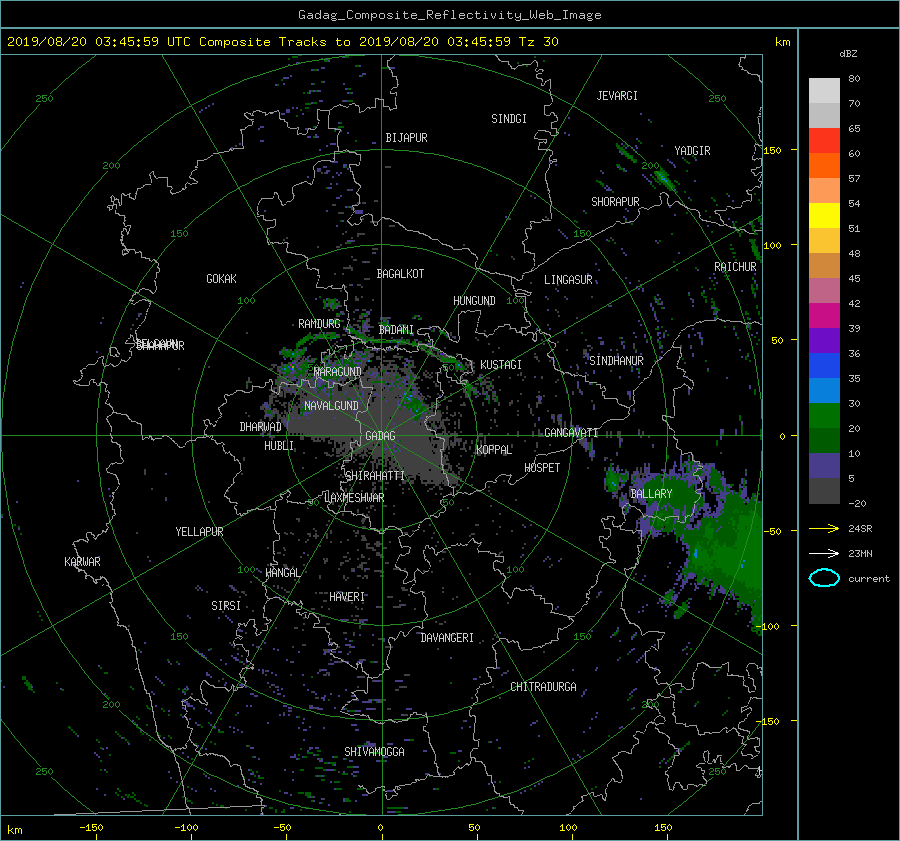The width and height of the screenshot is (900, 841).
Task: Click the SHIVAMOGGA city label
Action: click(374, 751)
